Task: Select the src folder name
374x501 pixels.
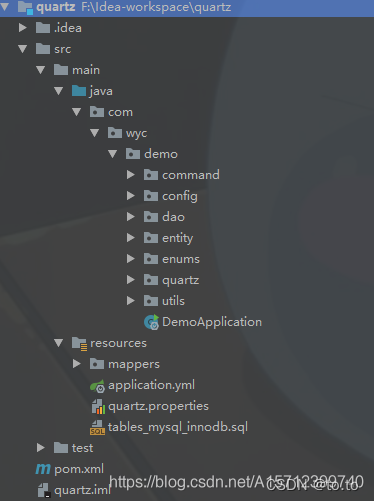Action: tap(63, 49)
